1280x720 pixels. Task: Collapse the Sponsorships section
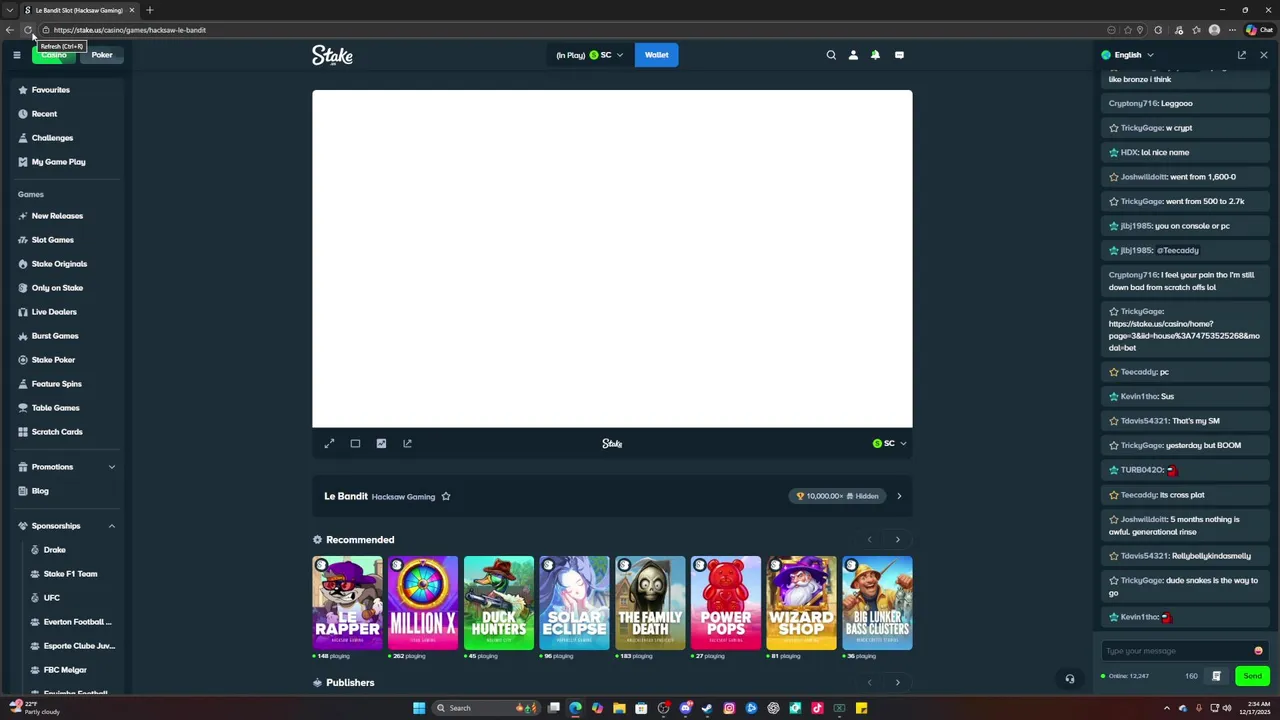coord(112,526)
